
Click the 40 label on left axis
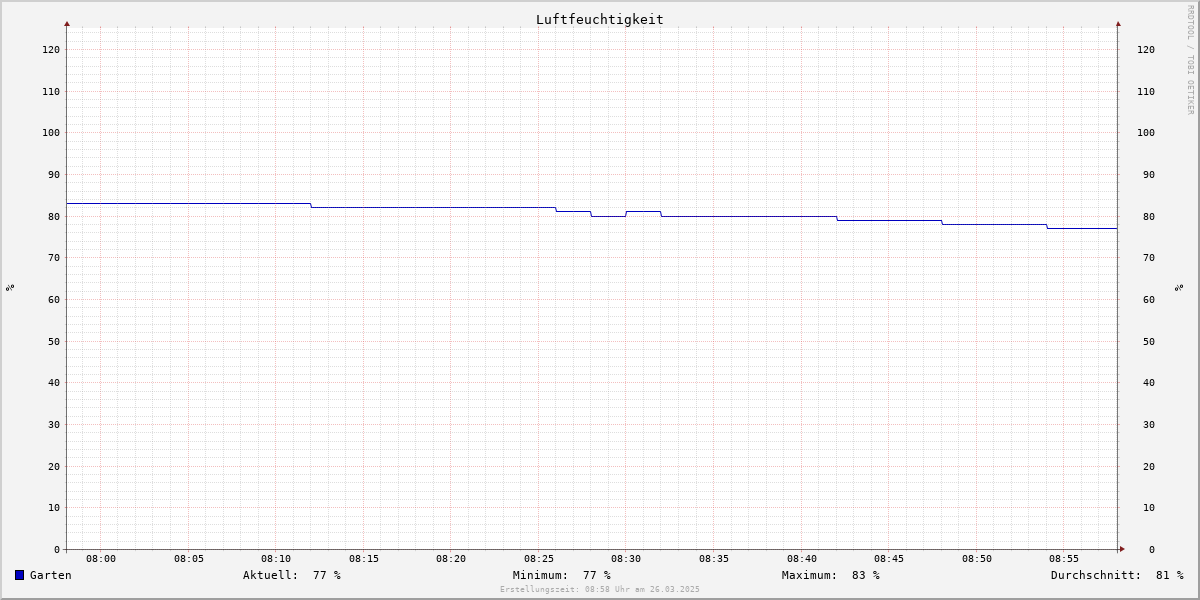pos(54,382)
